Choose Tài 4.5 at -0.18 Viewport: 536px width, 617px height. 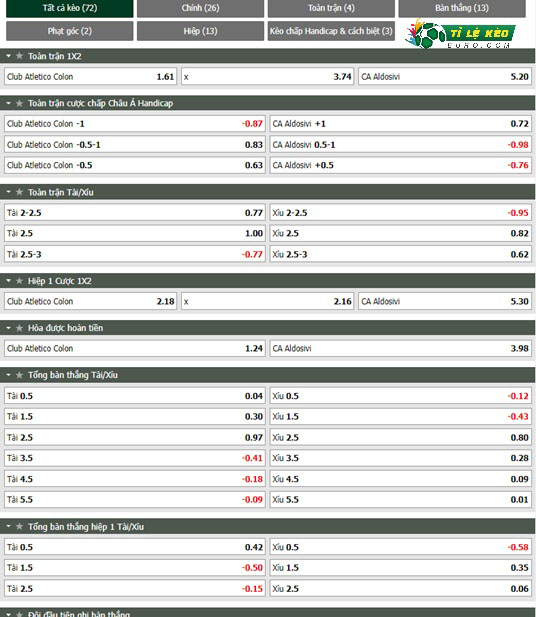135,479
